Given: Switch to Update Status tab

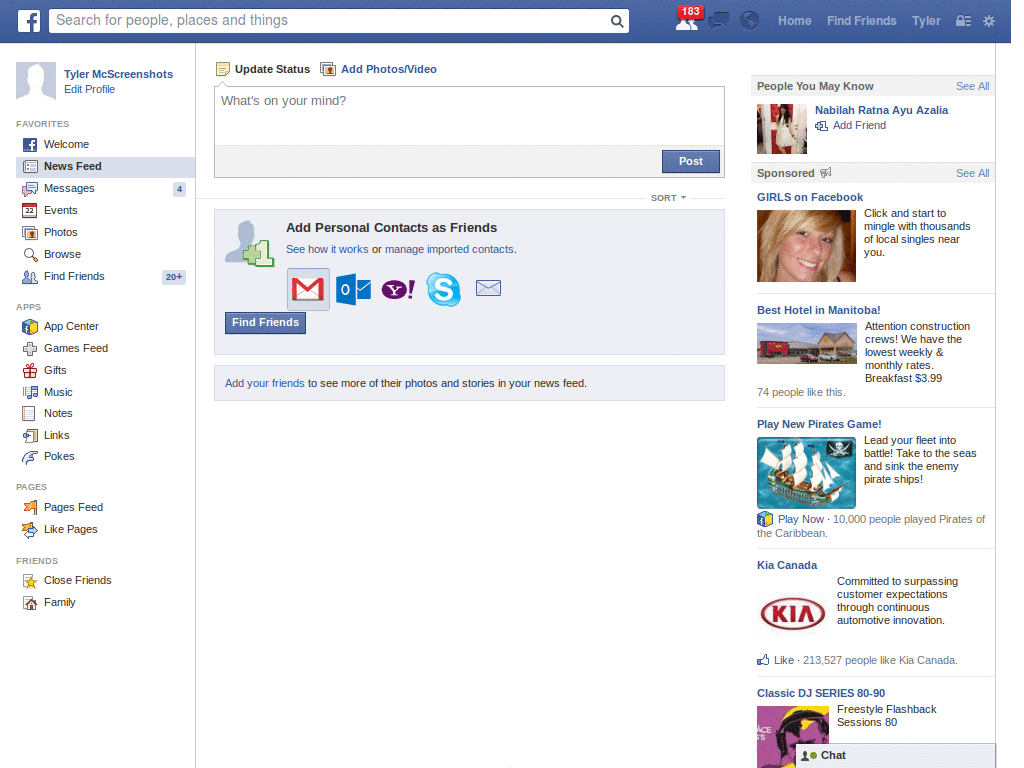Looking at the screenshot, I should [263, 69].
